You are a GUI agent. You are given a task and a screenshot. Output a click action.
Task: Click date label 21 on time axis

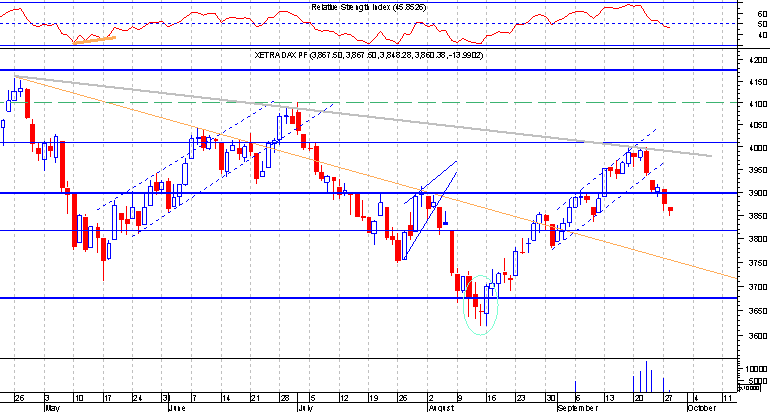254,398
